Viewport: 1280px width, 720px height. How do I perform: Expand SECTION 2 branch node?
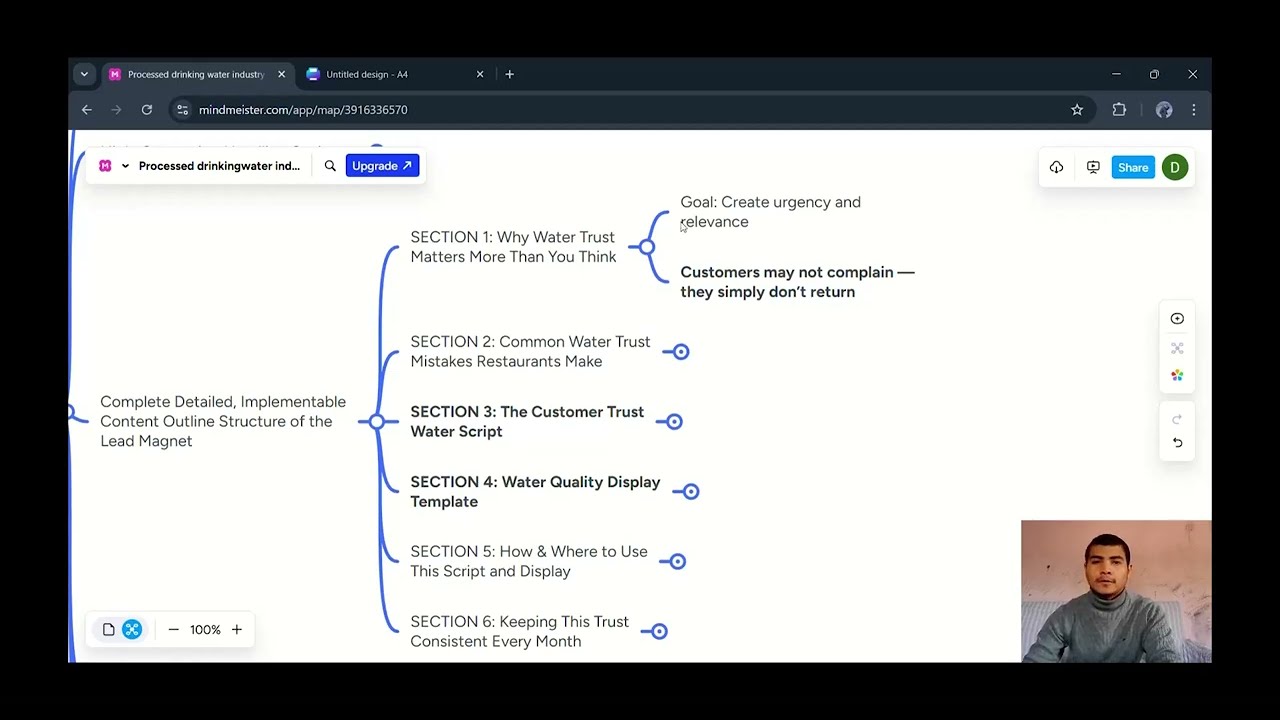coord(681,352)
